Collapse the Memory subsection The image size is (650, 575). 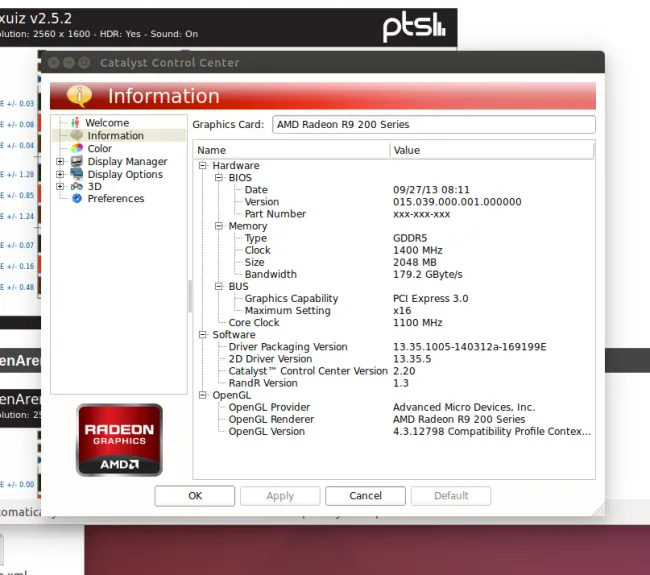click(219, 226)
